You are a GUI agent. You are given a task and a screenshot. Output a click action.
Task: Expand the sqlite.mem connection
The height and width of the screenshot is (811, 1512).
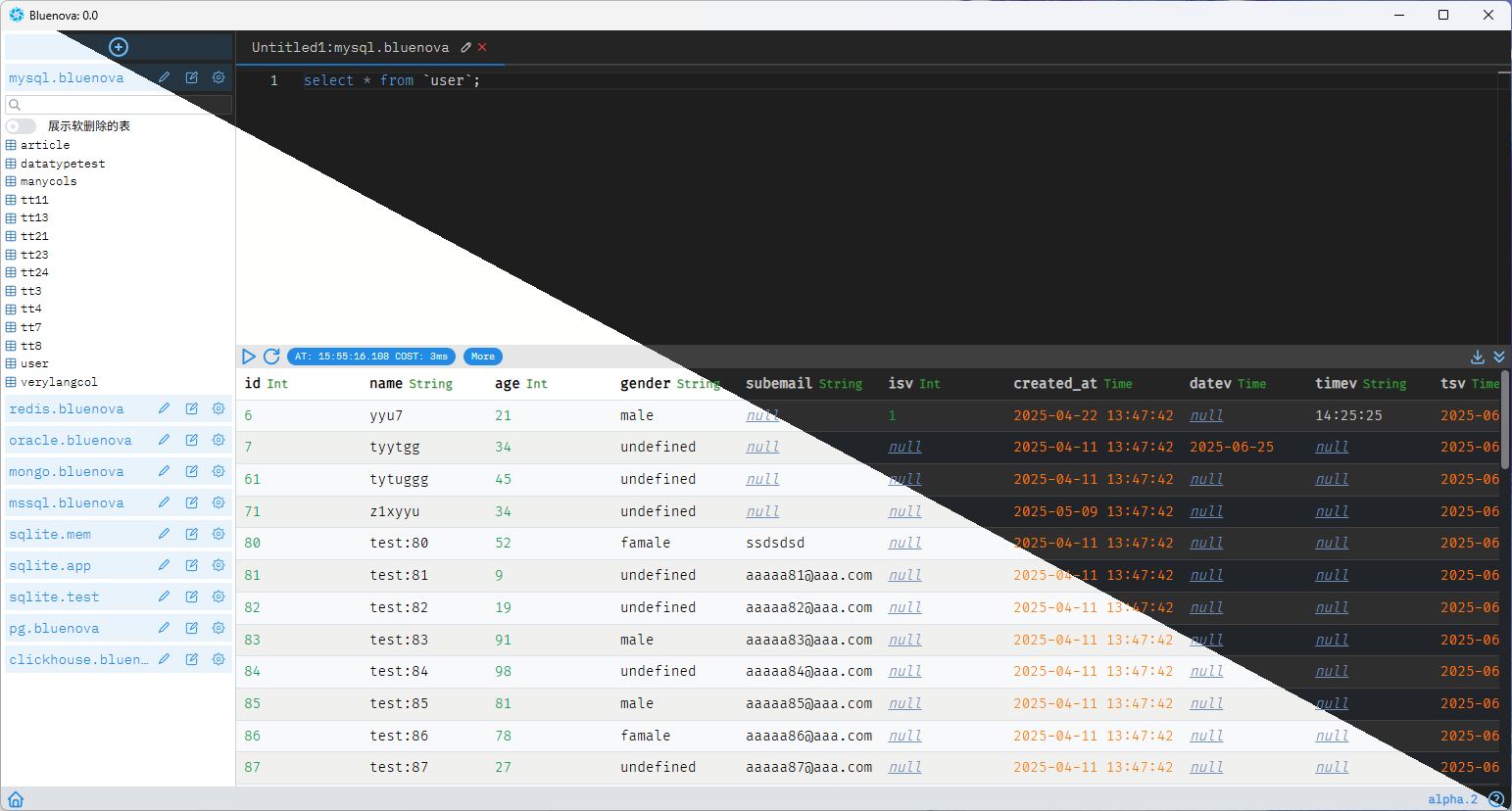coord(50,534)
